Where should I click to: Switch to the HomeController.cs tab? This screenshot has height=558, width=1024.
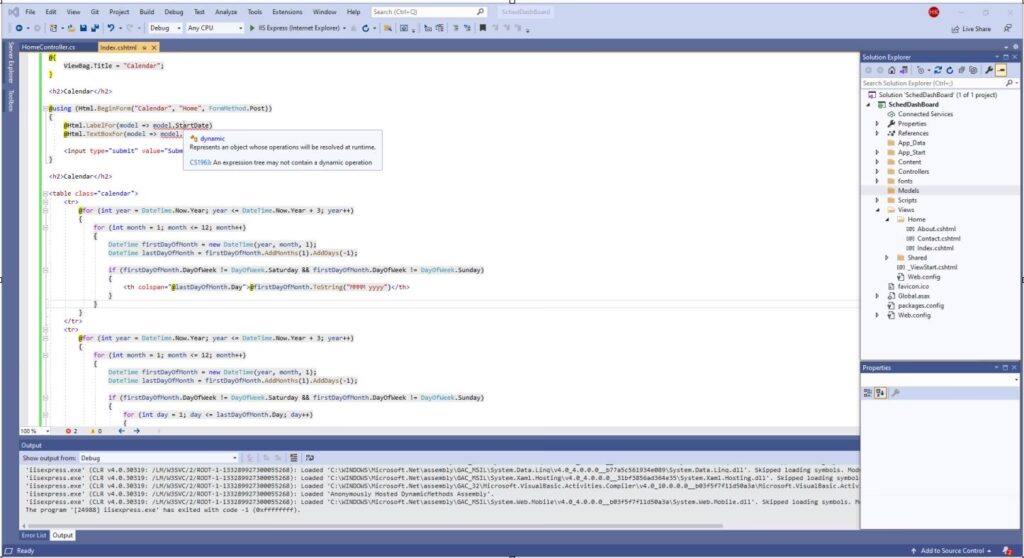pos(48,47)
